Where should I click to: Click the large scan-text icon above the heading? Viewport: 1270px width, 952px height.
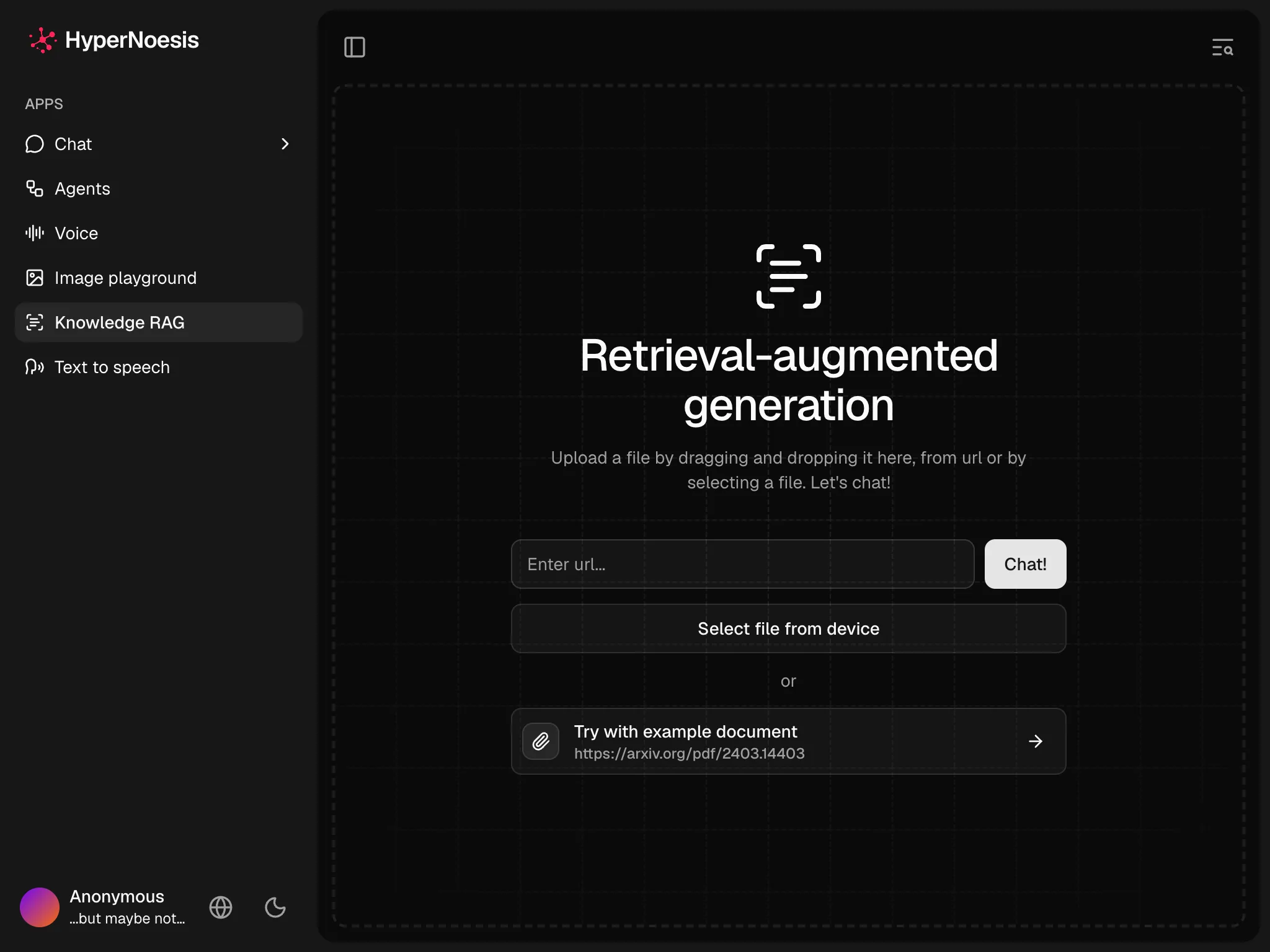789,276
